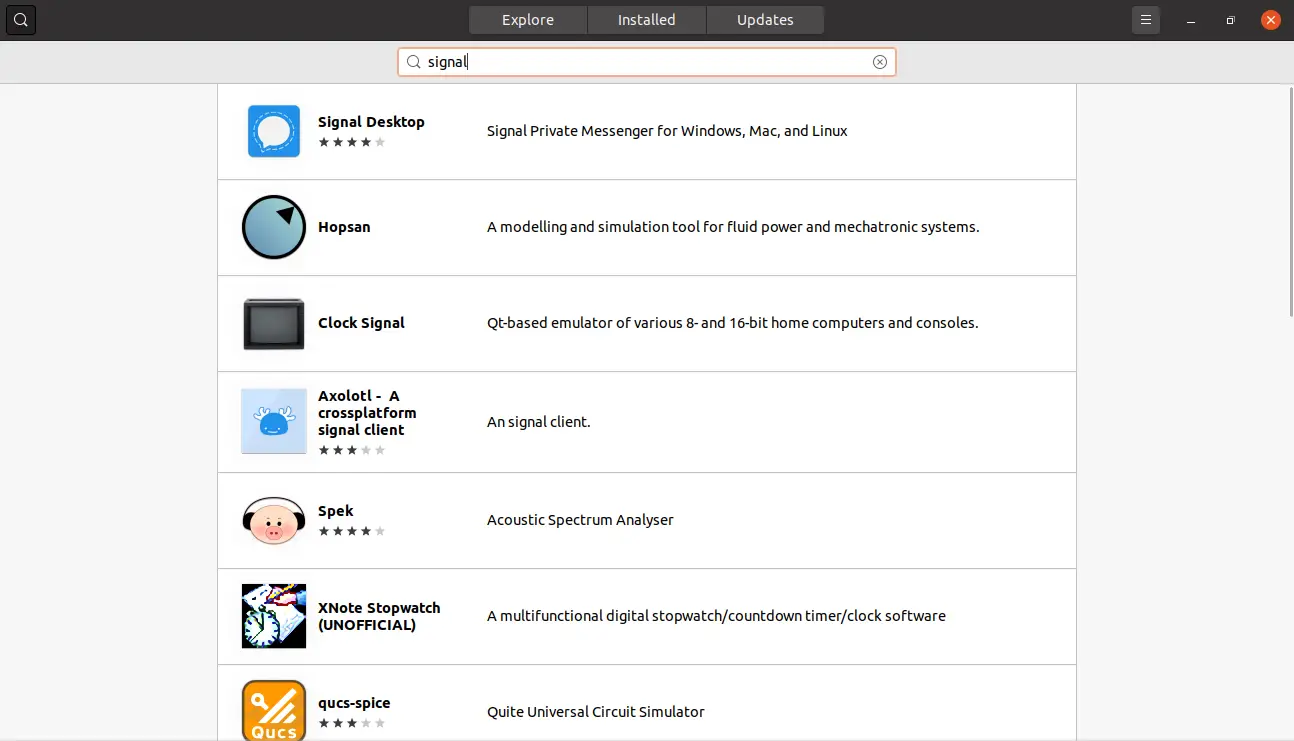Image resolution: width=1294 pixels, height=741 pixels.
Task: Click 'Acoustic Spectrum Analyser' description
Action: click(x=580, y=520)
